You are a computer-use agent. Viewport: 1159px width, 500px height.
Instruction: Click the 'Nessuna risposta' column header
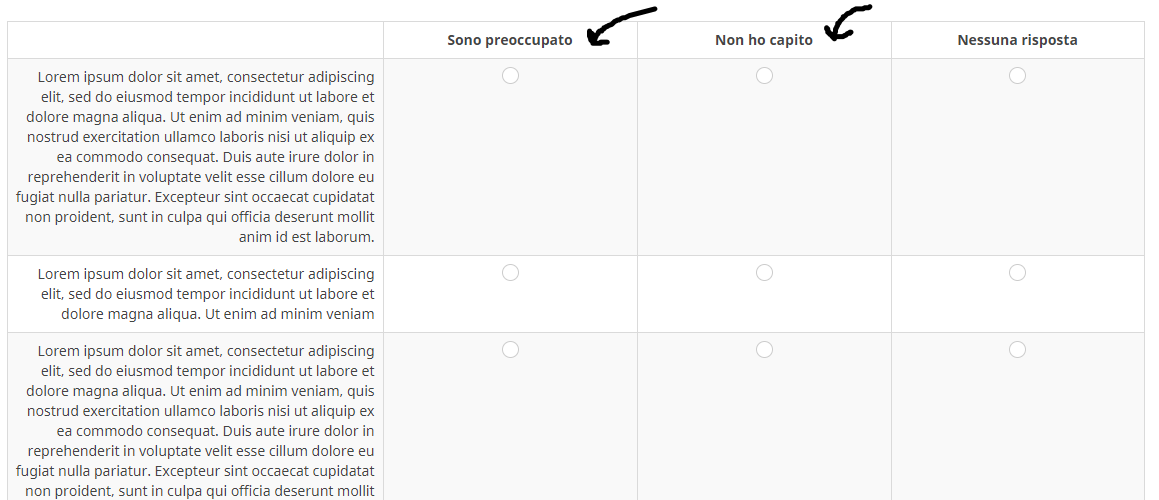tap(1017, 40)
